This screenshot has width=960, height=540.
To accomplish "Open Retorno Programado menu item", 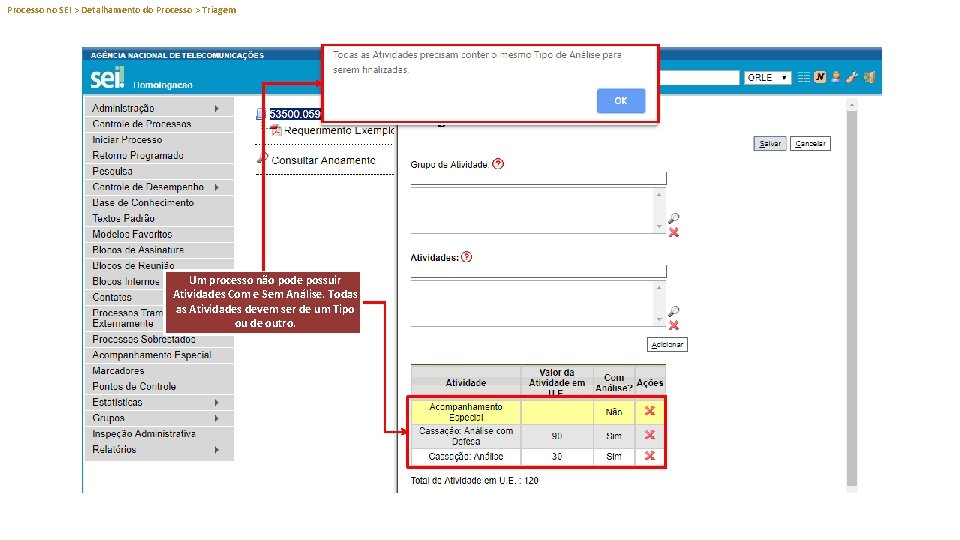I will coord(159,156).
